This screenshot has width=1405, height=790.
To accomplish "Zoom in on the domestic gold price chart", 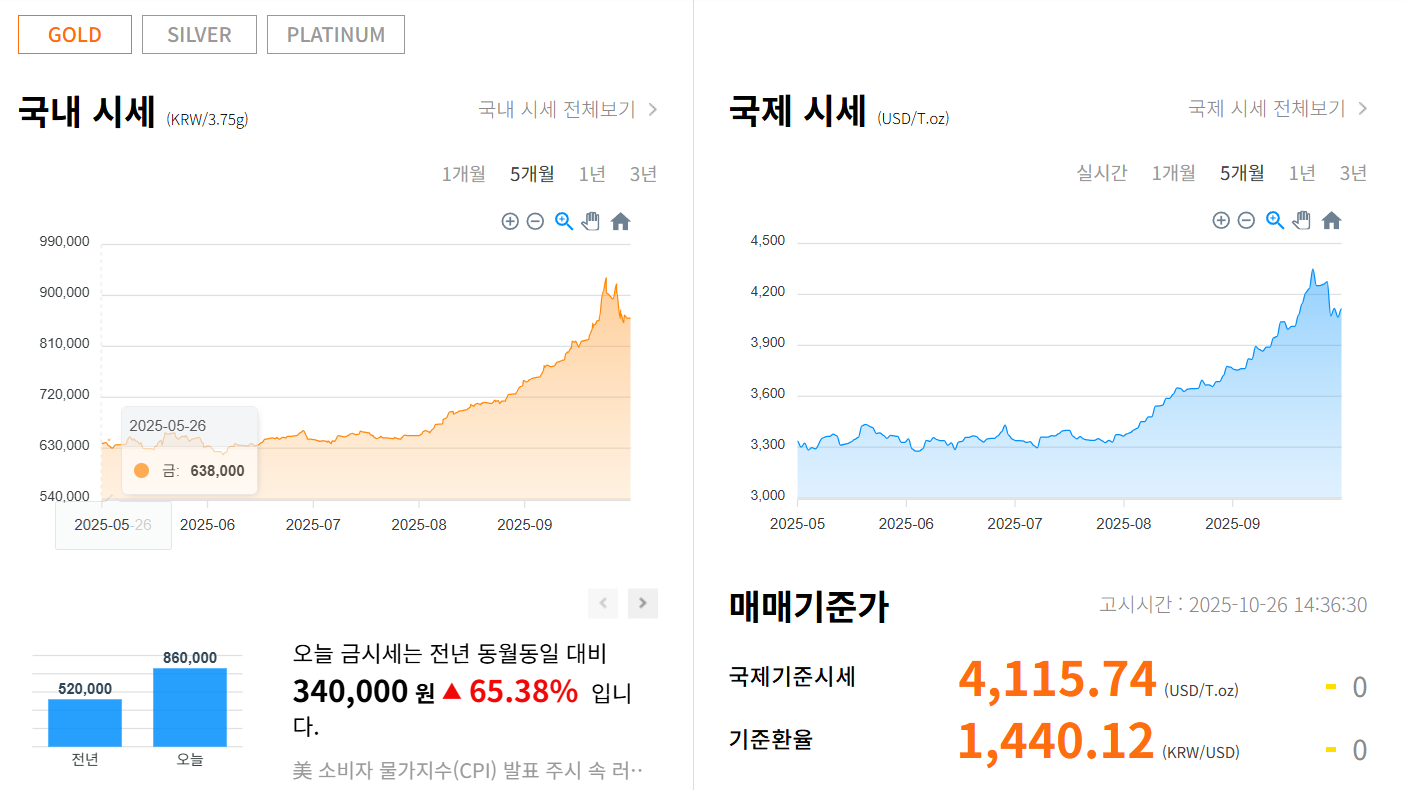I will pos(510,221).
